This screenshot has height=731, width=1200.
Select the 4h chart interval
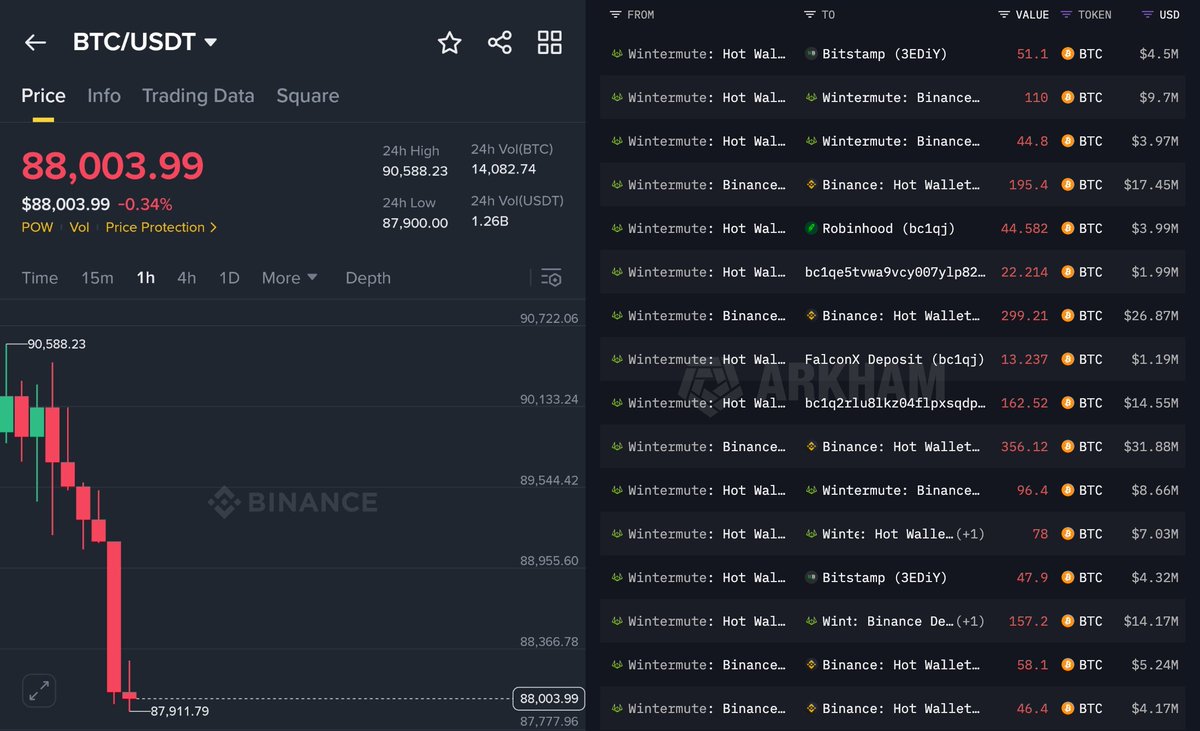point(187,277)
